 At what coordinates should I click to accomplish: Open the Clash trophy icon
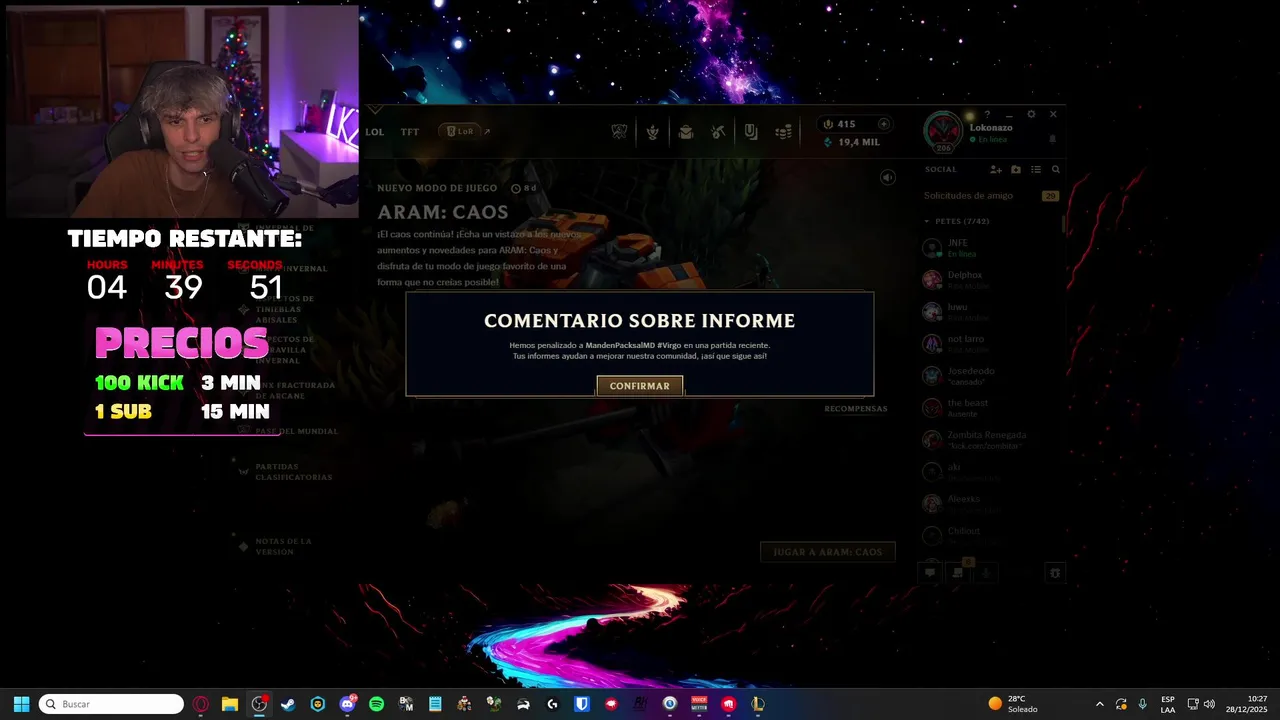click(620, 132)
